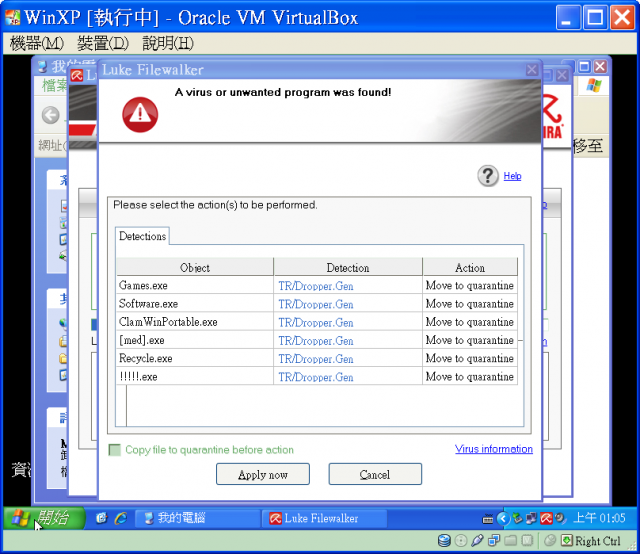Click VirtualBox USB devices status icon
The image size is (640, 554).
(x=477, y=541)
